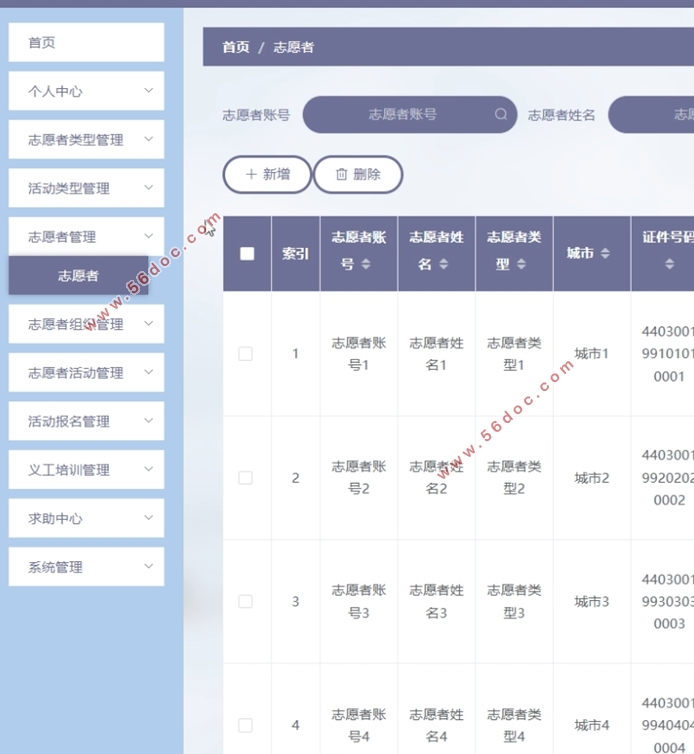Expand the 活动类型管理 menu chevron
Image resolution: width=694 pixels, height=754 pixels.
(148, 188)
